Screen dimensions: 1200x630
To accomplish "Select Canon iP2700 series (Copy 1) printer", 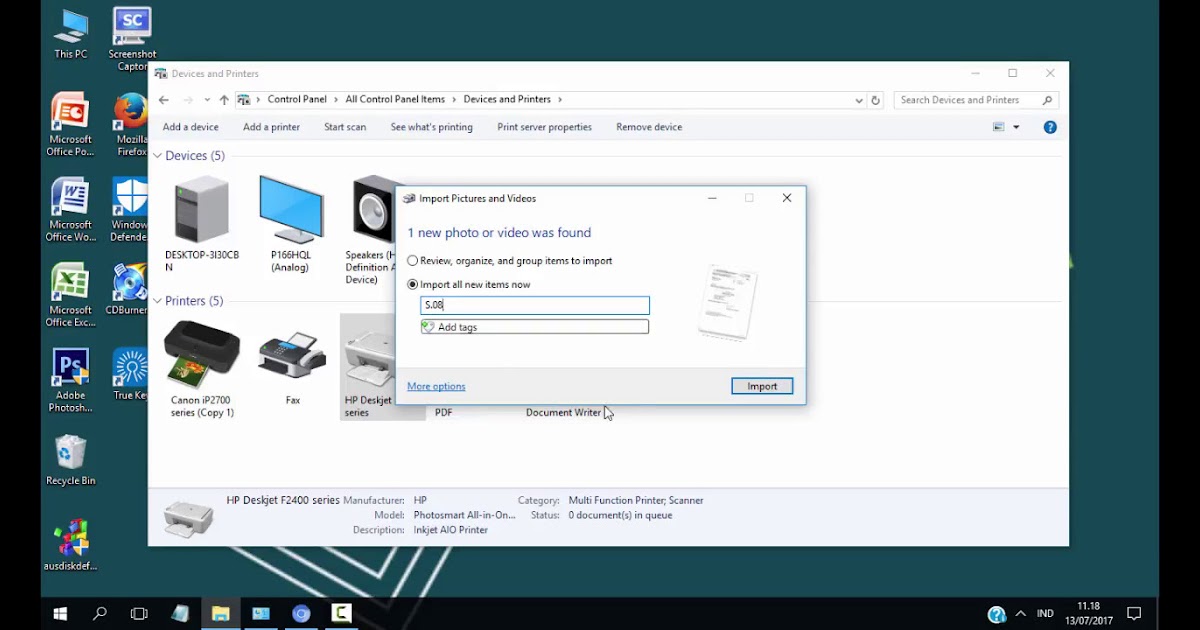I will click(x=202, y=369).
